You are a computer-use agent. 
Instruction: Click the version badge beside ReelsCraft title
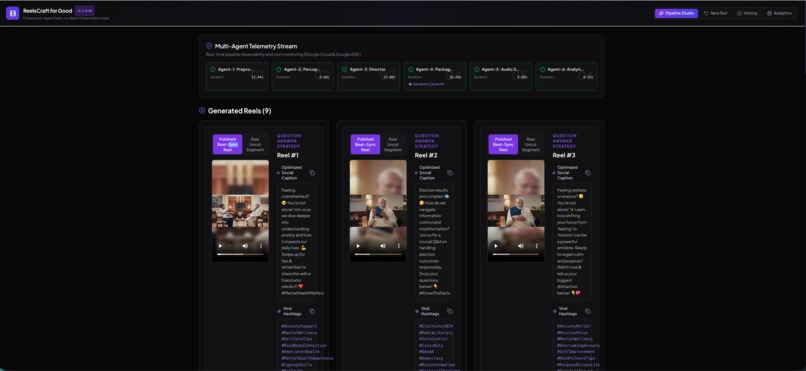coord(84,10)
